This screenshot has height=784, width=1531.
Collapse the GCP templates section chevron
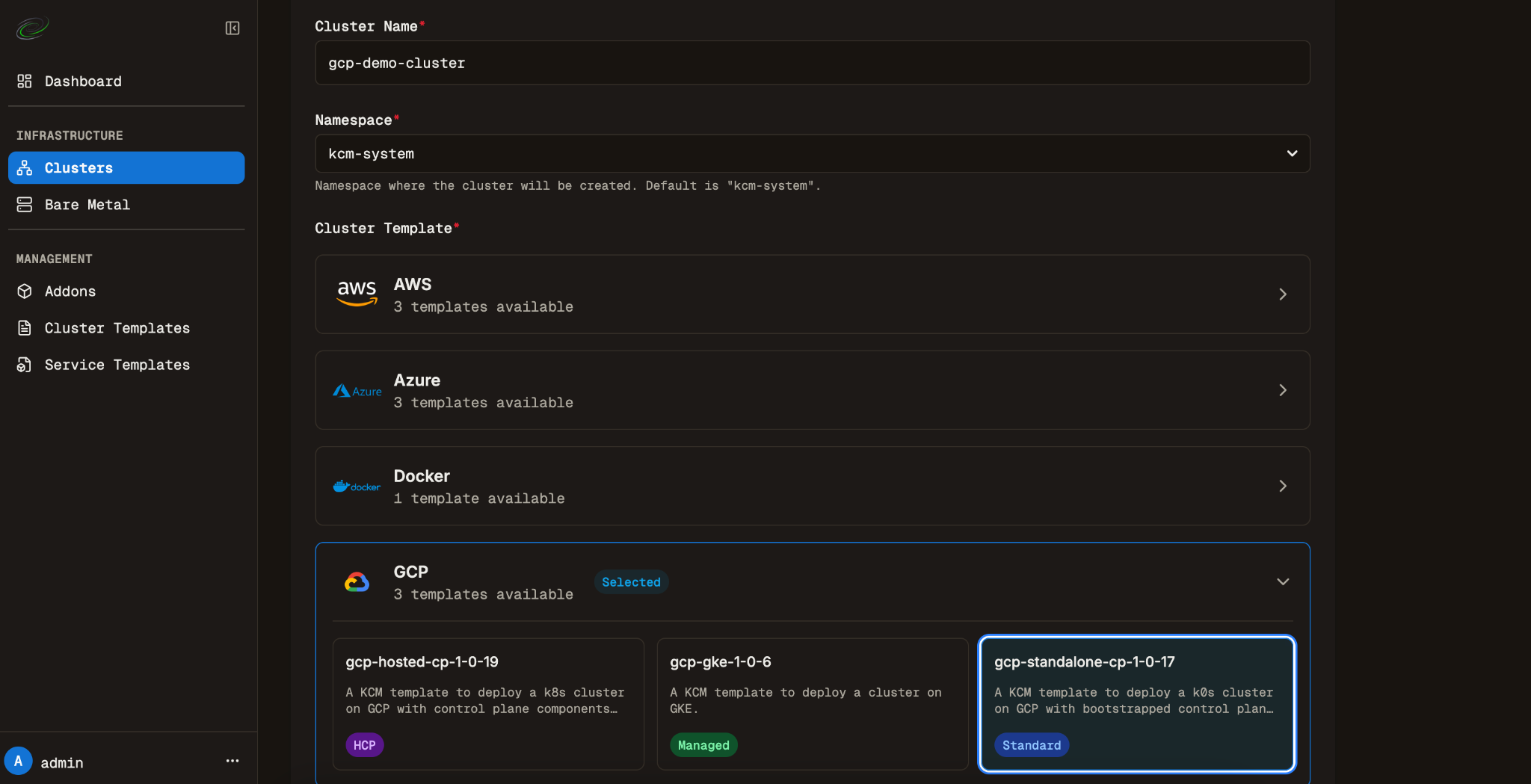[1282, 582]
